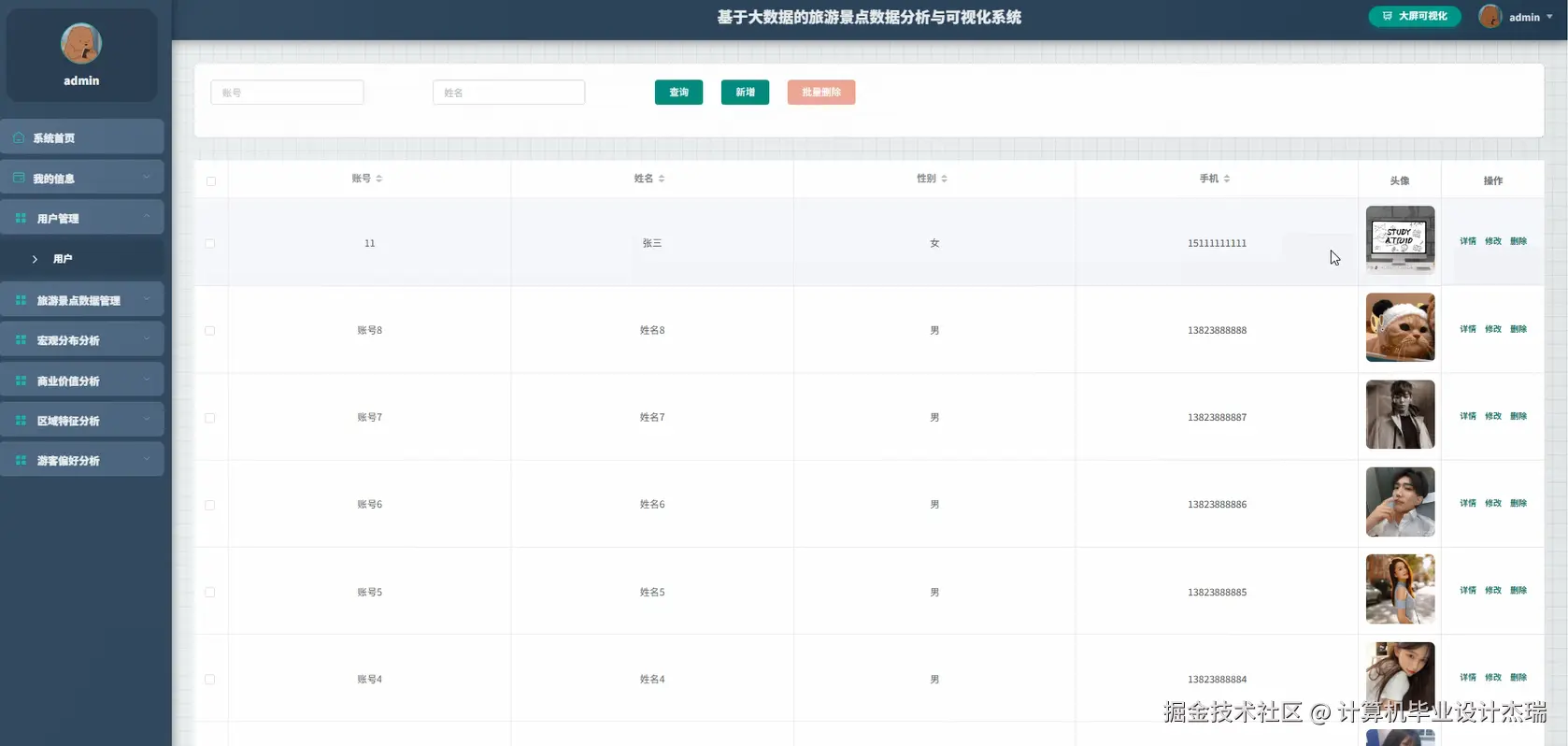Focus the 账号 search input field
This screenshot has height=746, width=1568.
point(287,92)
